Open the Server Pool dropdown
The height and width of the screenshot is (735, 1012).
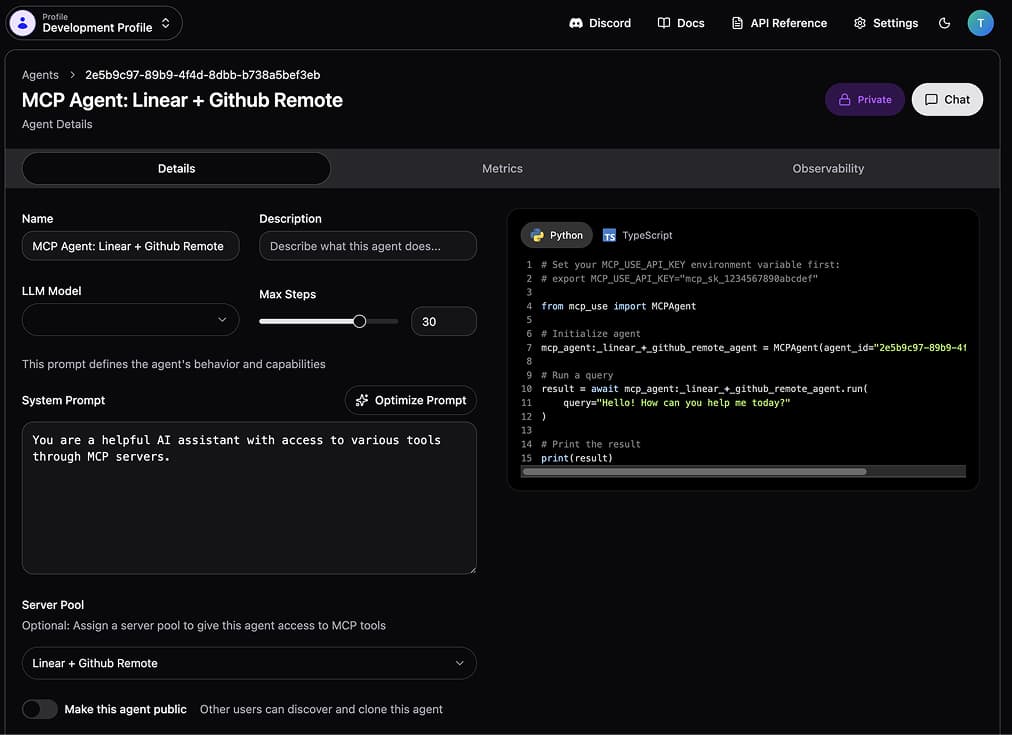pyautogui.click(x=249, y=663)
